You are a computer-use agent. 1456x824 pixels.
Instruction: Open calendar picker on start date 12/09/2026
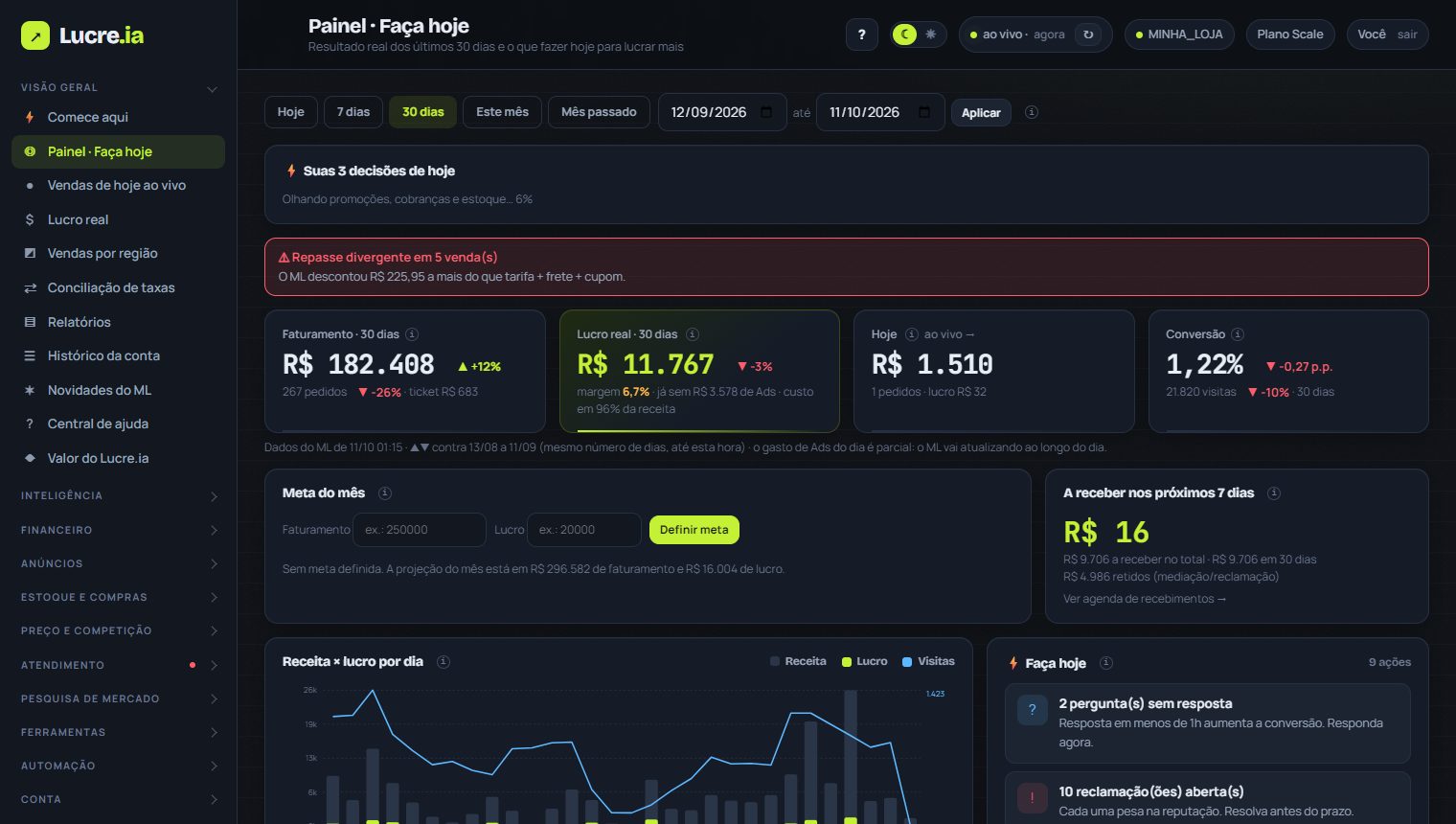(x=766, y=112)
